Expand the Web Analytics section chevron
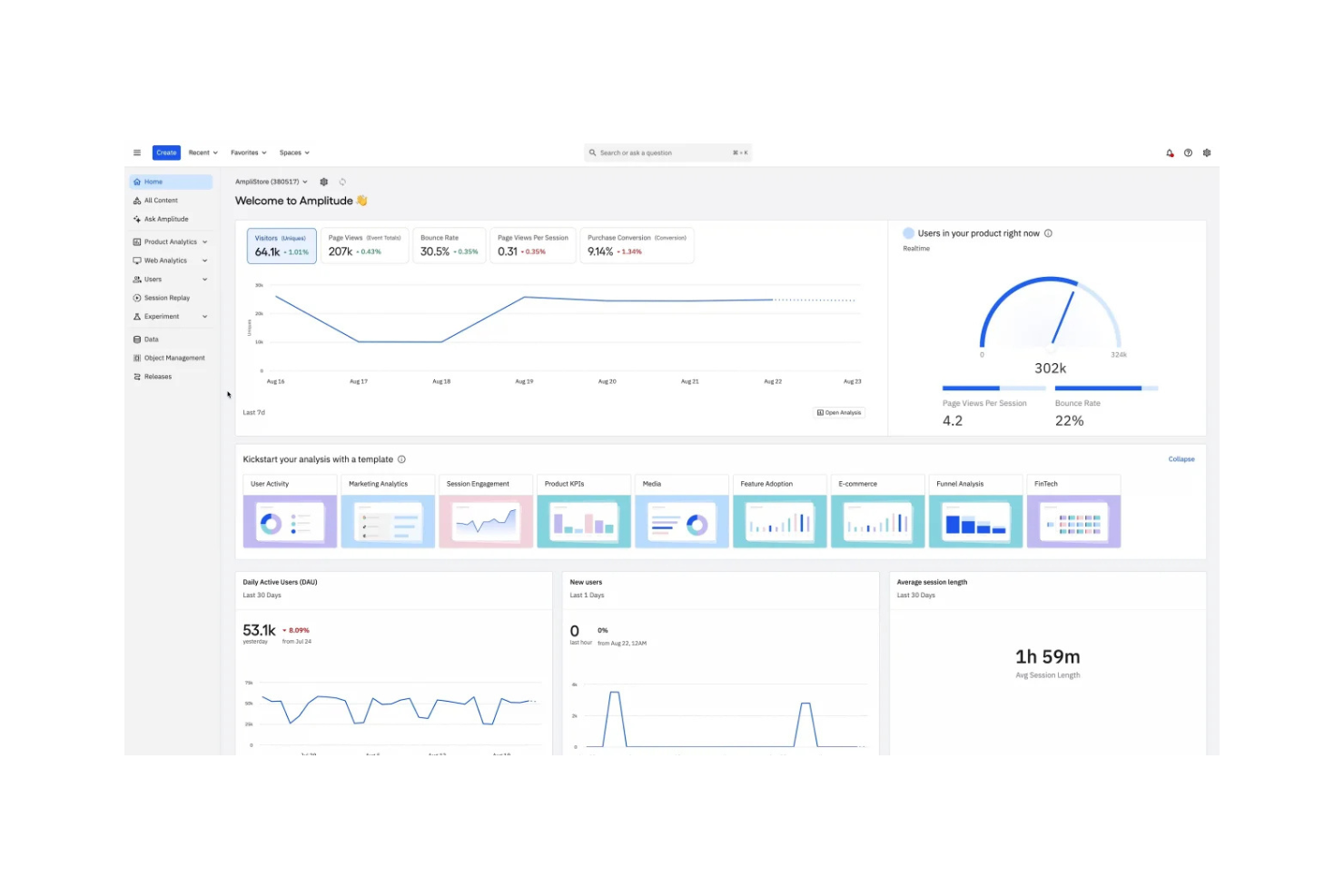This screenshot has height=896, width=1344. [x=205, y=261]
